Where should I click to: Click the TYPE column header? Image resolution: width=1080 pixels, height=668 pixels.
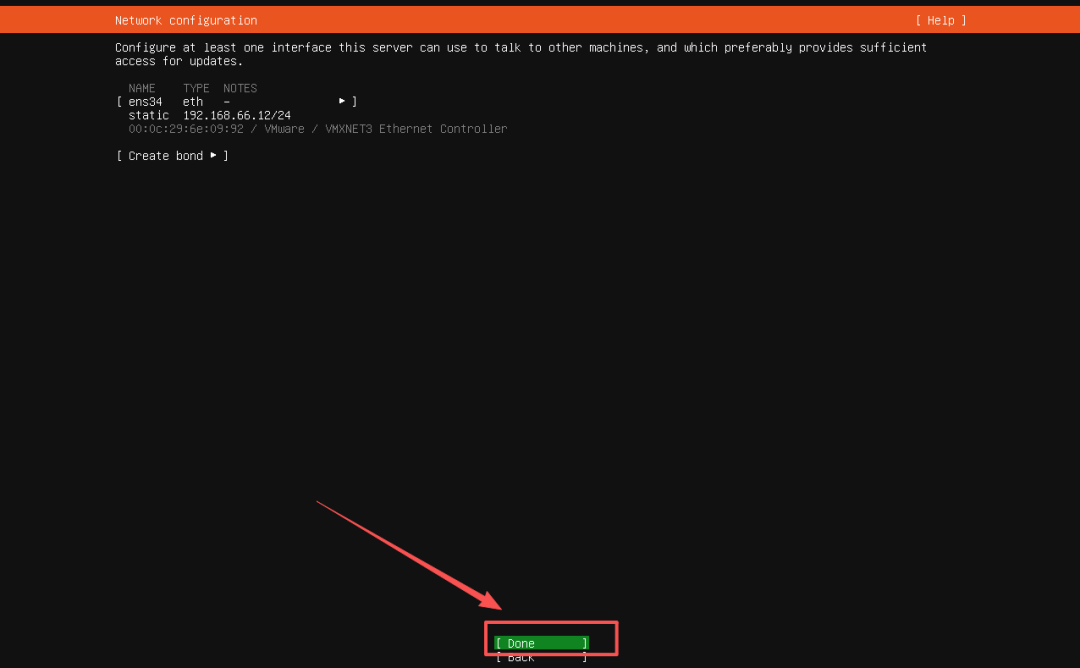196,88
